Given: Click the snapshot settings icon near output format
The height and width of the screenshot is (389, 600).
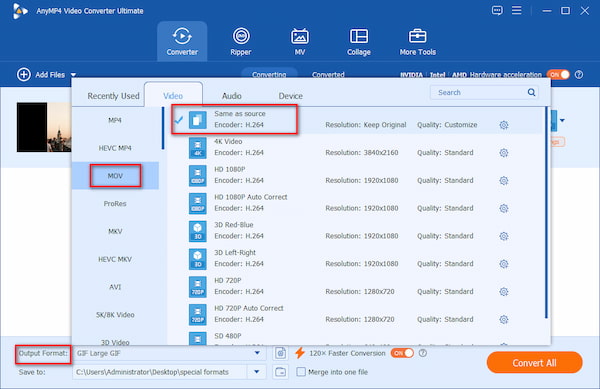Looking at the screenshot, I should click(280, 353).
